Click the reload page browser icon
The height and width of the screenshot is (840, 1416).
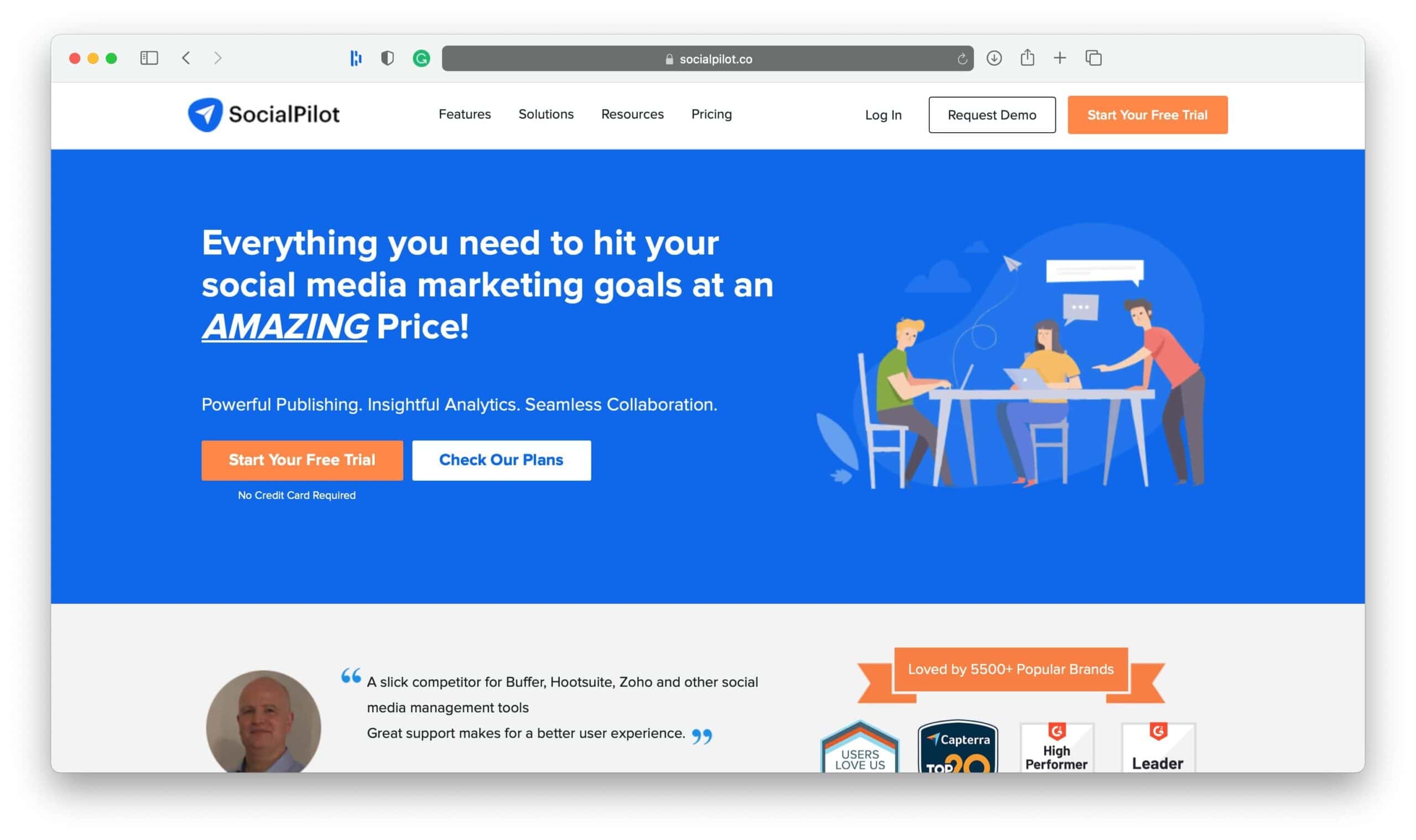(x=960, y=58)
